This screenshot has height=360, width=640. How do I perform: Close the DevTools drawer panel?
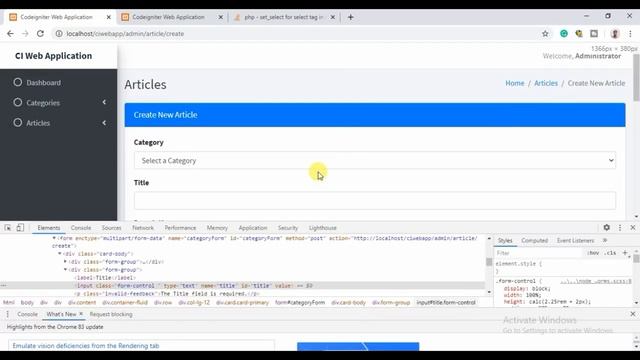tap(633, 314)
